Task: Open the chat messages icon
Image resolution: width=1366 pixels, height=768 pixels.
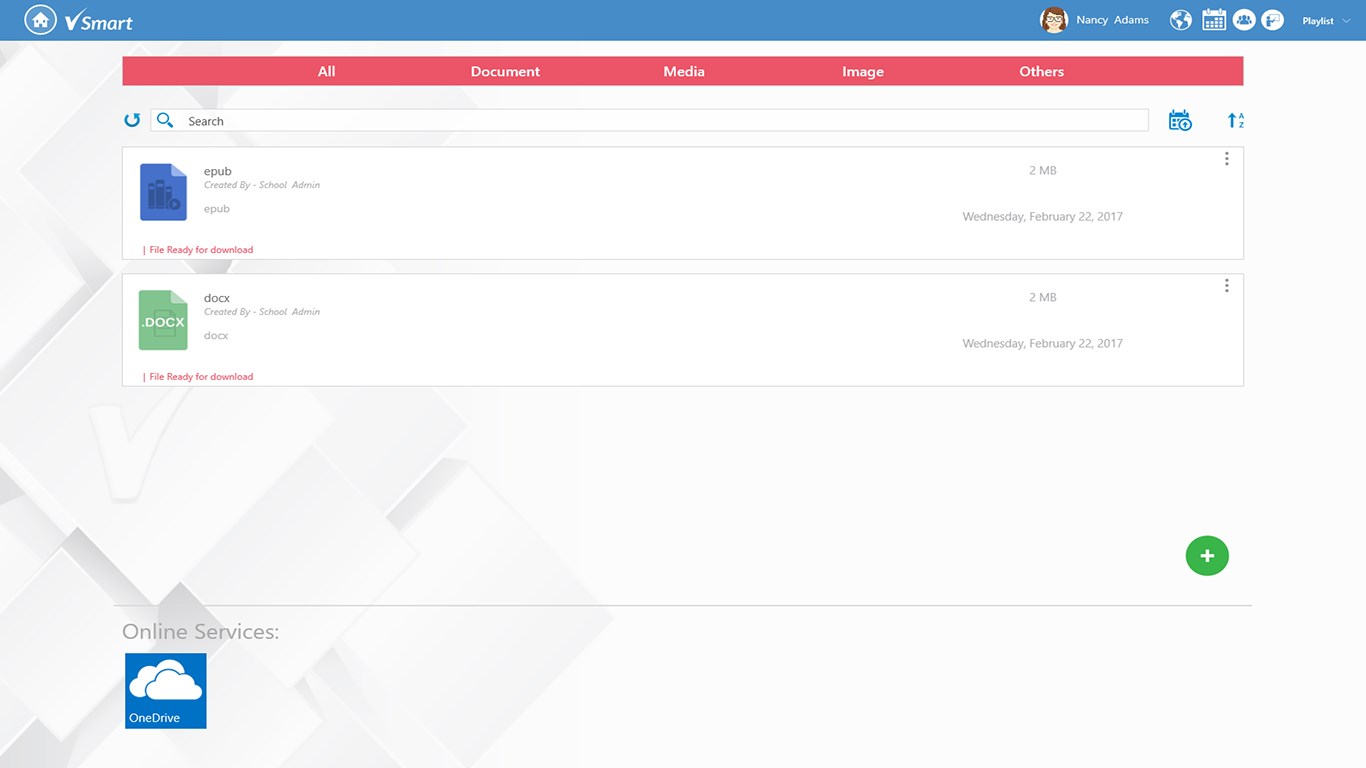Action: click(1272, 20)
